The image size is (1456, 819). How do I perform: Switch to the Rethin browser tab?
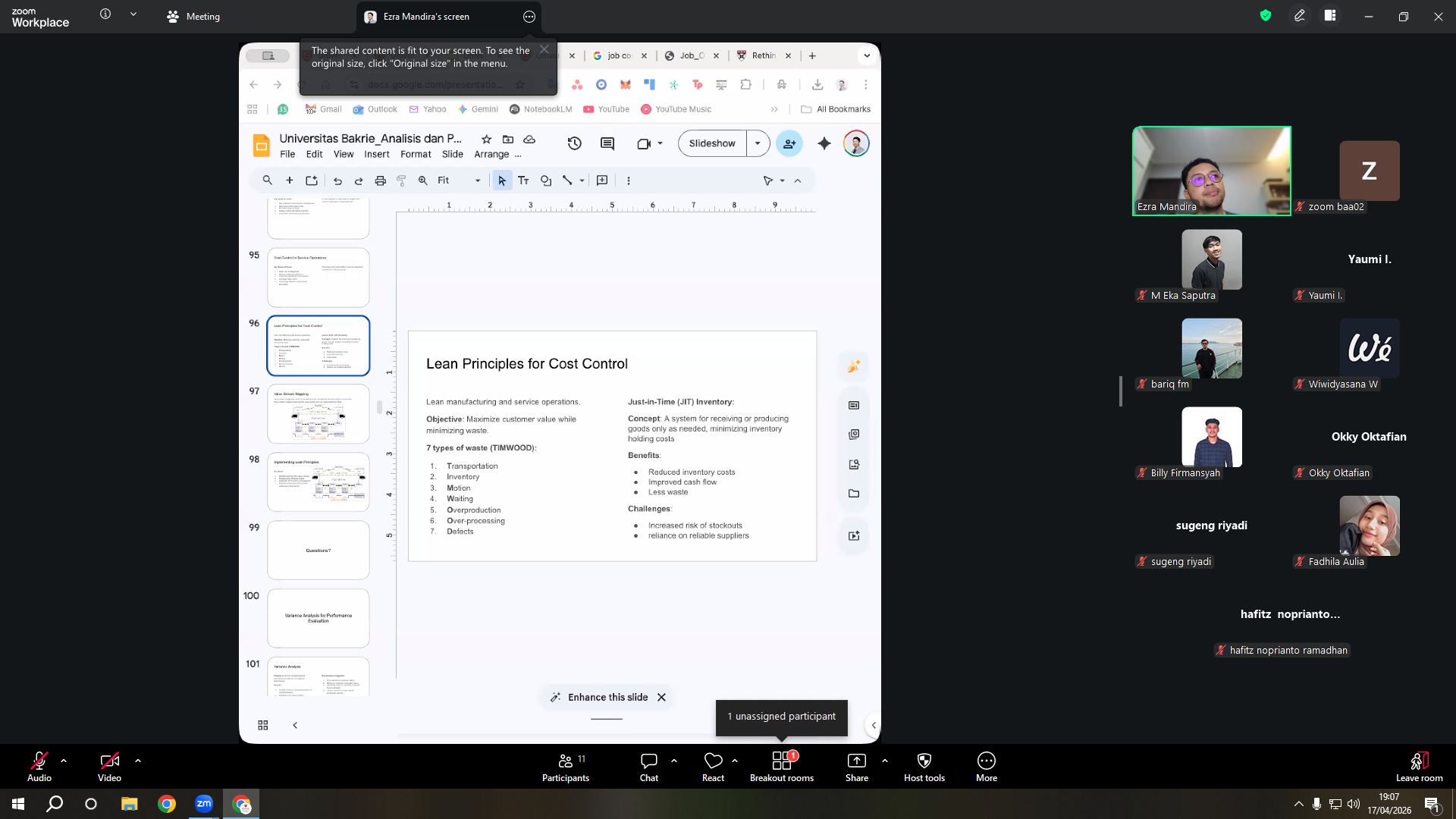click(x=764, y=55)
